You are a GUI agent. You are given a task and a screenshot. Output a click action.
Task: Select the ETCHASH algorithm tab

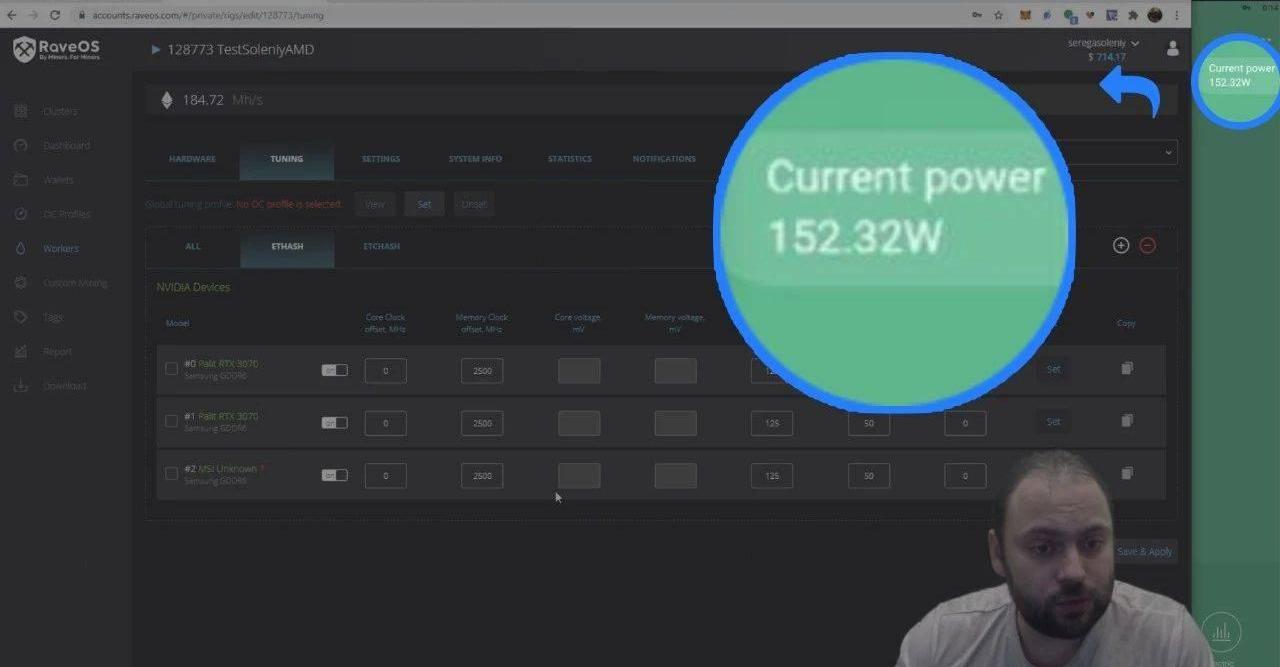[381, 246]
